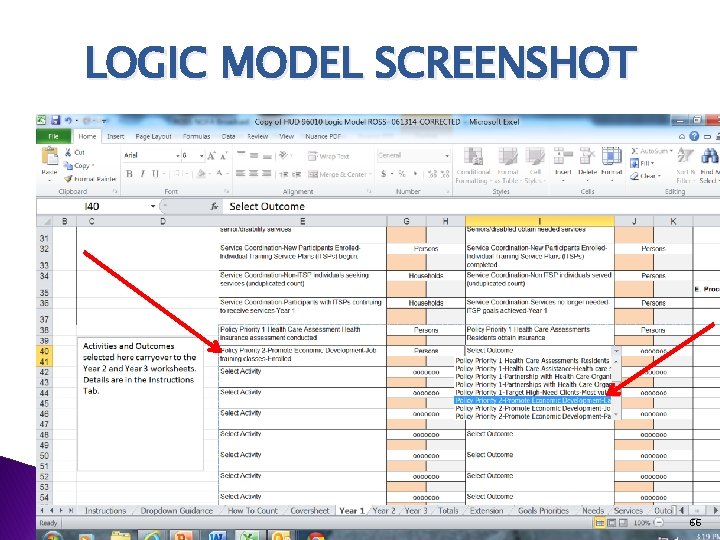Open the Instructions worksheet tab

click(x=106, y=510)
